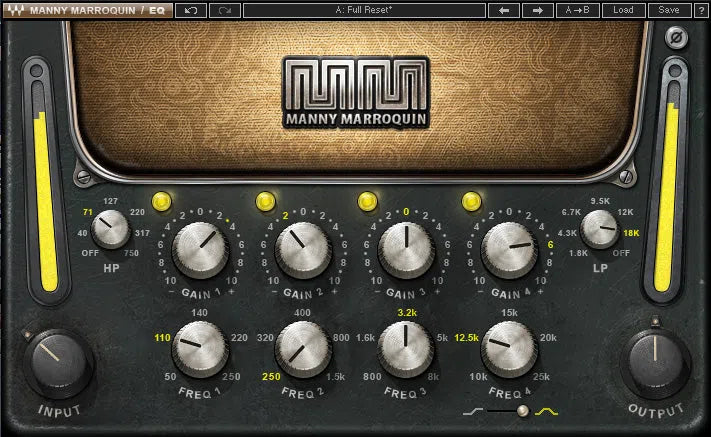Click the Waves logo in top-left corner
This screenshot has height=437, width=711.
[x=14, y=10]
